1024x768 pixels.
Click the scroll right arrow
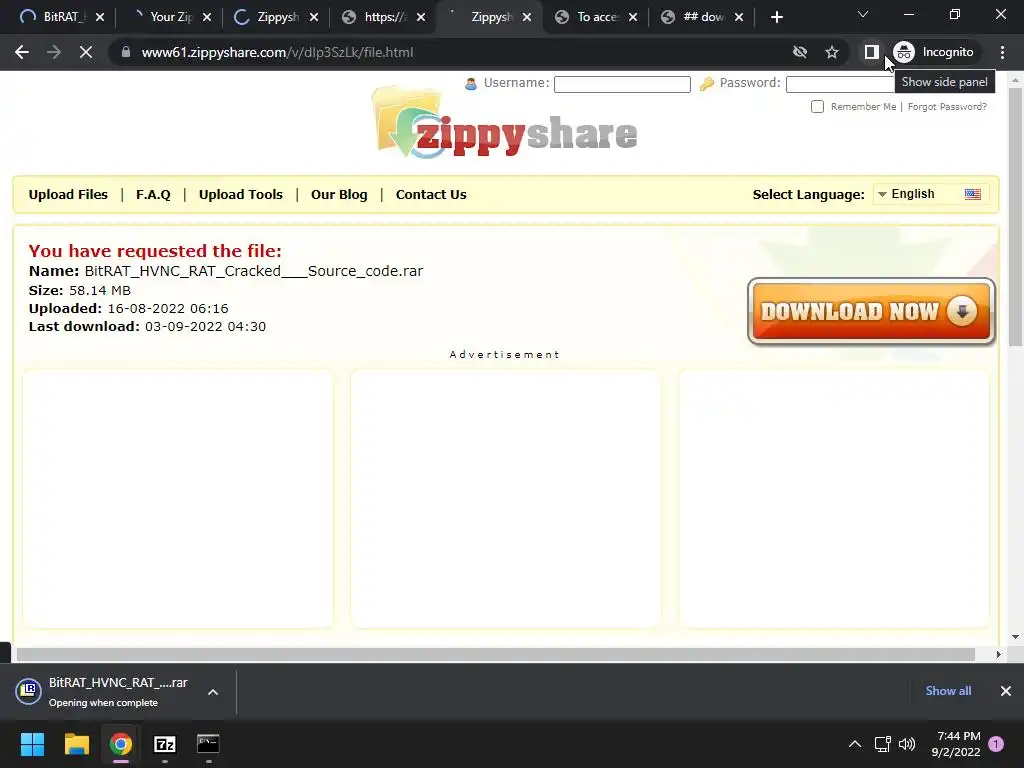[998, 654]
